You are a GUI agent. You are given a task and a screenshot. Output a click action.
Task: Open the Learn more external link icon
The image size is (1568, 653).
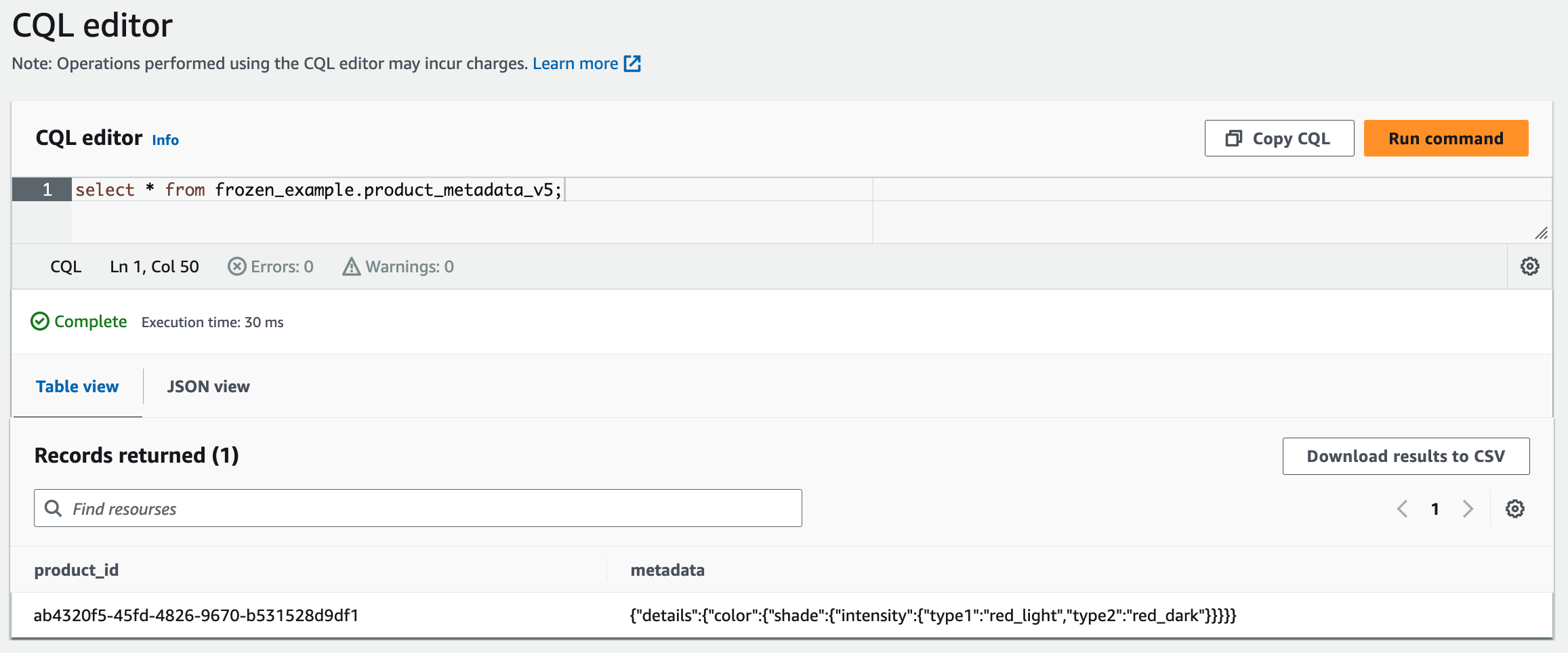pyautogui.click(x=632, y=64)
